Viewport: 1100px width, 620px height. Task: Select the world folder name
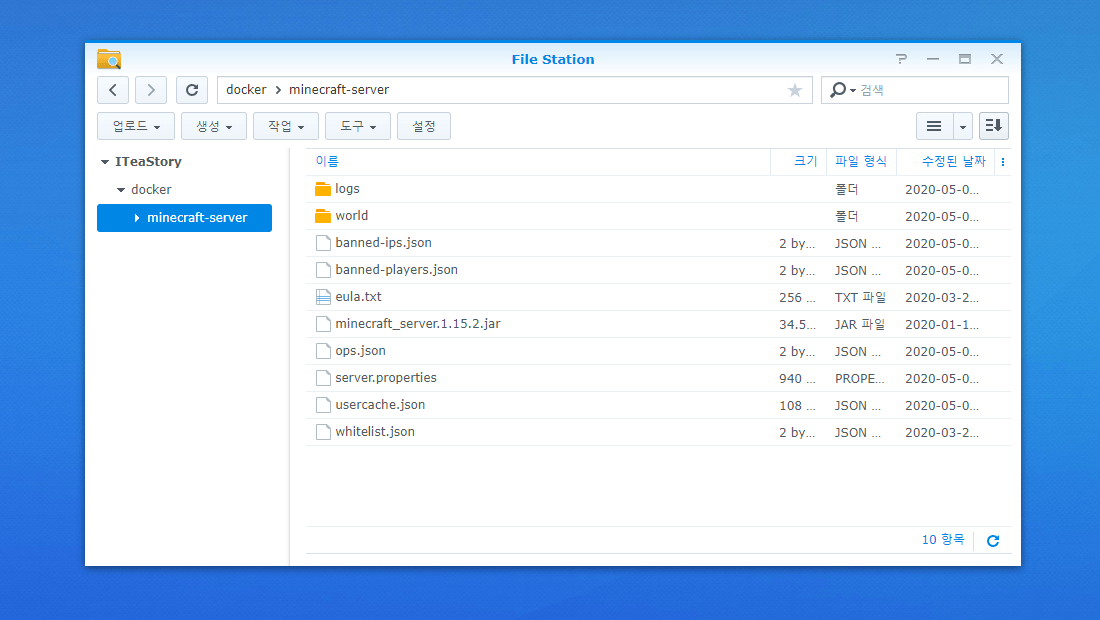pos(351,215)
